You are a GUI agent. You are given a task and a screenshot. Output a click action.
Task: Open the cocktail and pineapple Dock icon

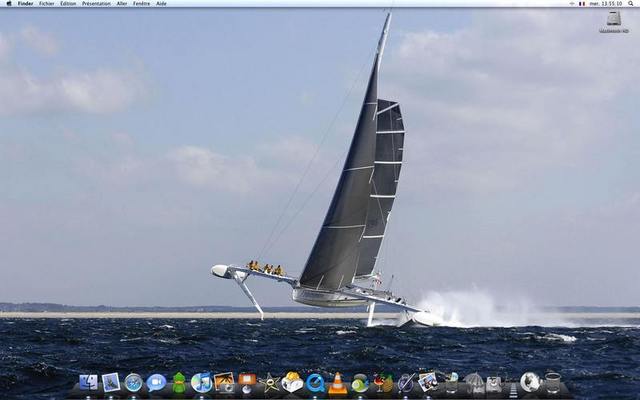[383, 383]
